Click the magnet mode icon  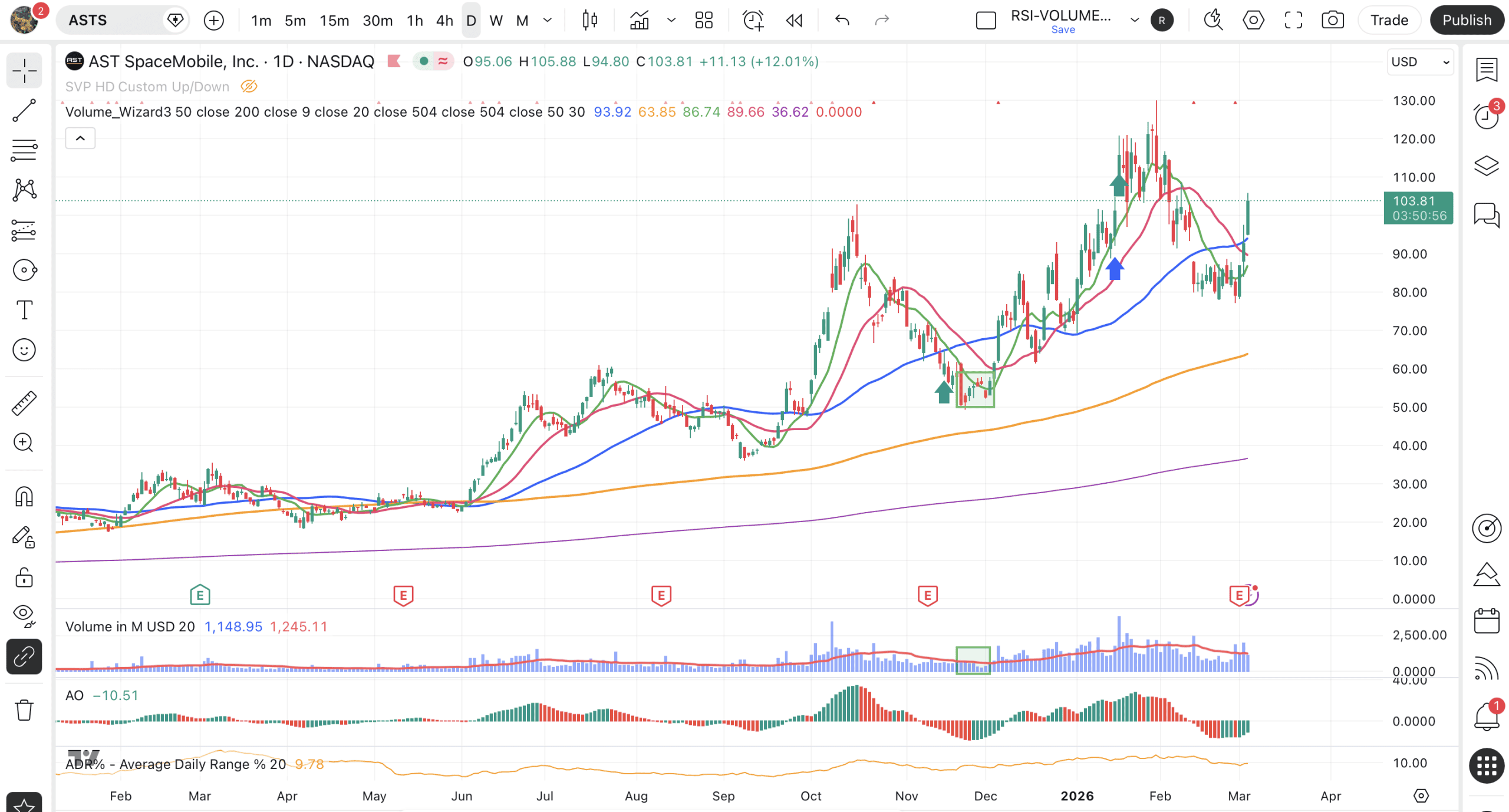click(x=24, y=497)
